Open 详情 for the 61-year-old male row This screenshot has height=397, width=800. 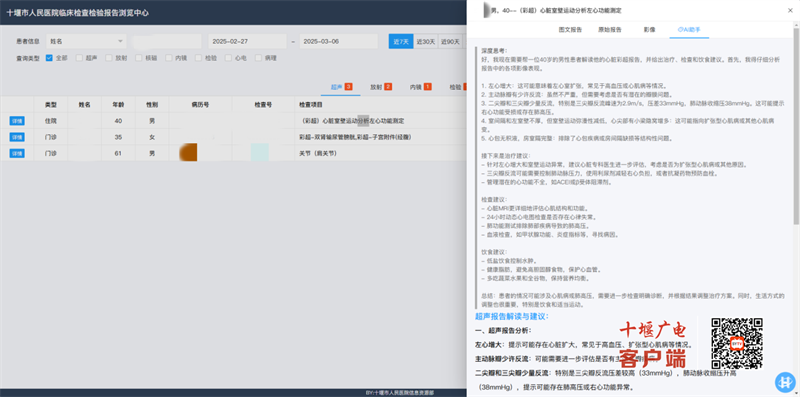click(x=17, y=154)
